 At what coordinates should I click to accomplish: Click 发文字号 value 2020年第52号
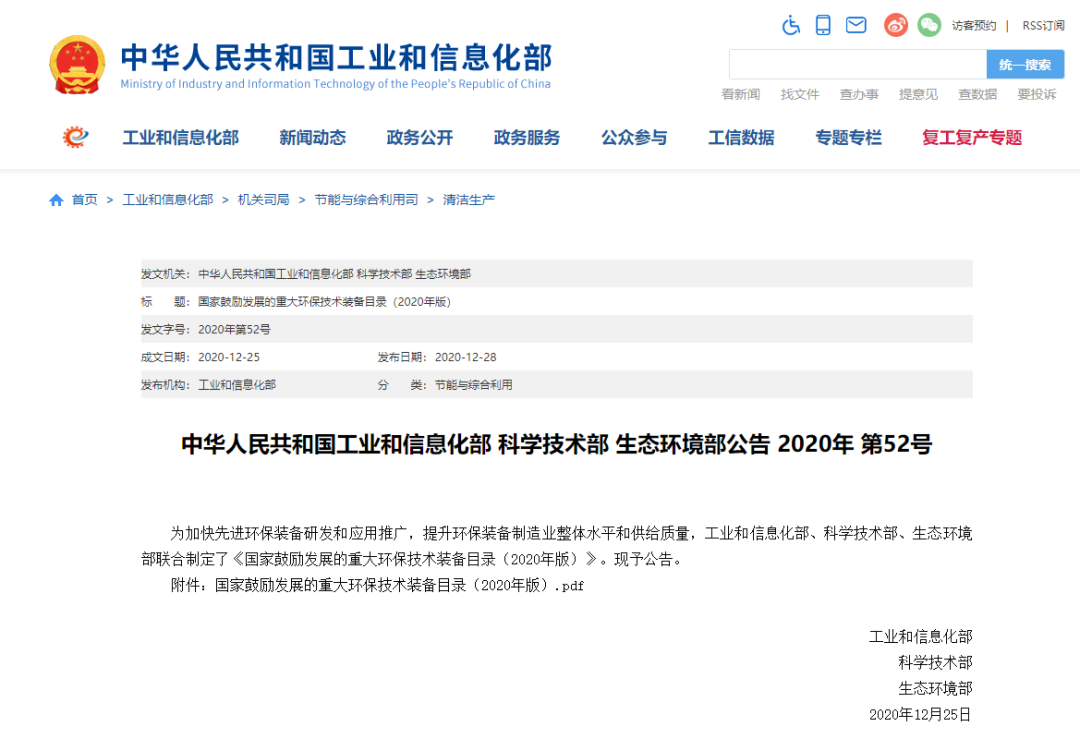pos(234,329)
